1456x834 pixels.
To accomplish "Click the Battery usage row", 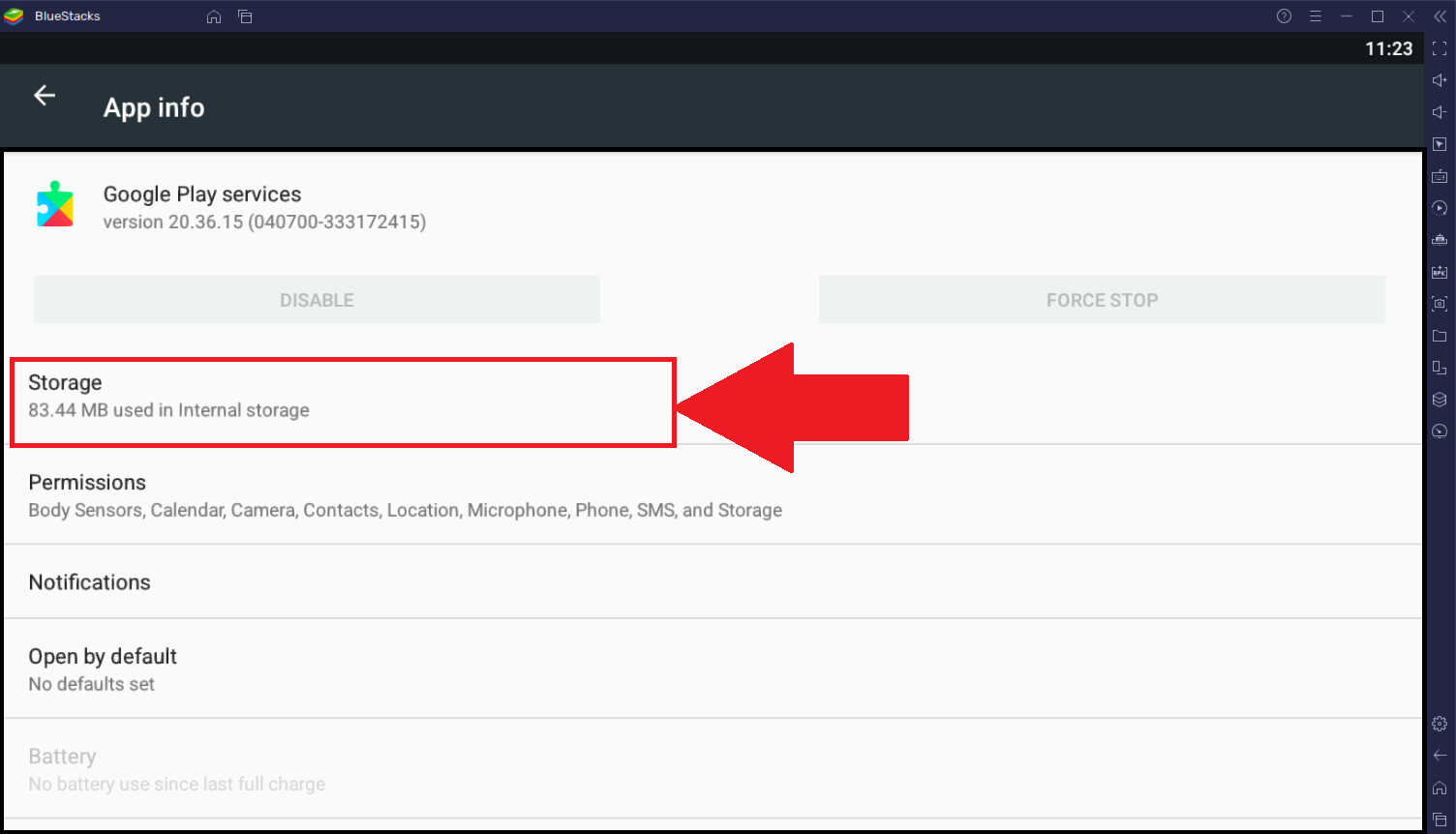I will click(x=713, y=769).
